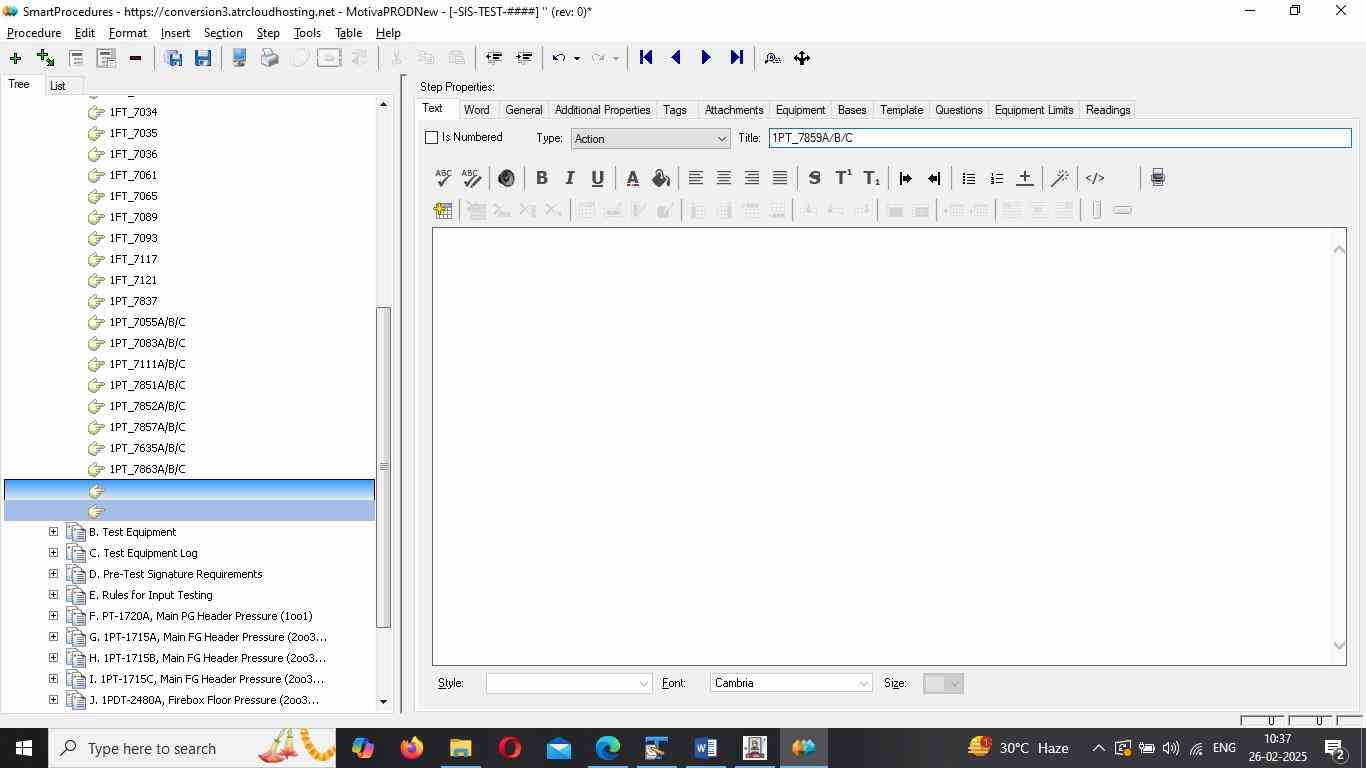This screenshot has height=768, width=1366.
Task: Click the Title input field
Action: [1060, 138]
